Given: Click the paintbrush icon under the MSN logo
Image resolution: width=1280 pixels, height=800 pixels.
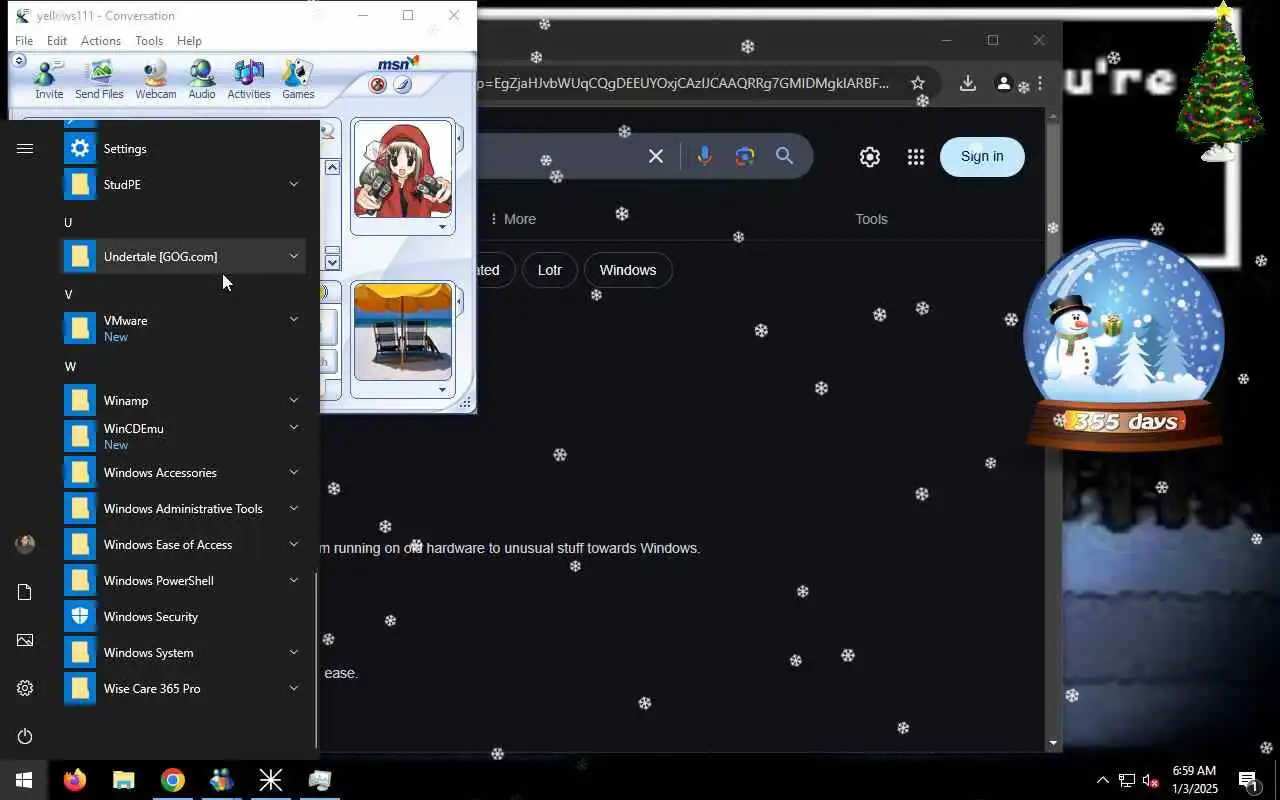Looking at the screenshot, I should pos(402,85).
